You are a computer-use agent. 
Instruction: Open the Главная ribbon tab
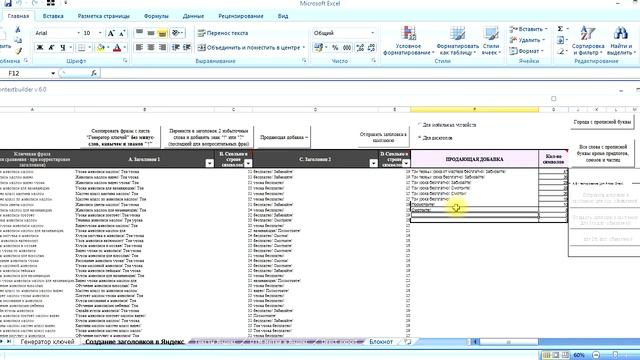(x=18, y=16)
